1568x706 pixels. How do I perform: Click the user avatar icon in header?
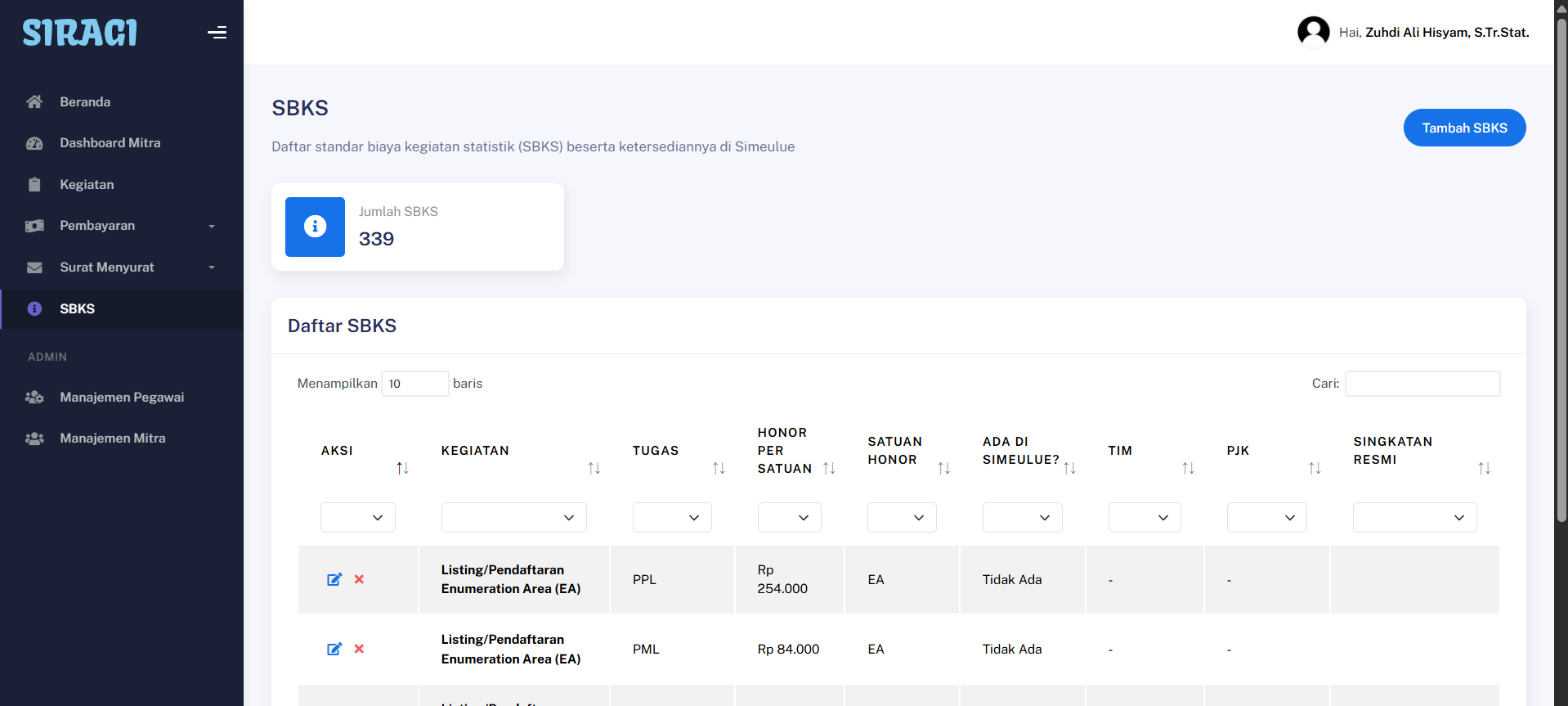1313,33
